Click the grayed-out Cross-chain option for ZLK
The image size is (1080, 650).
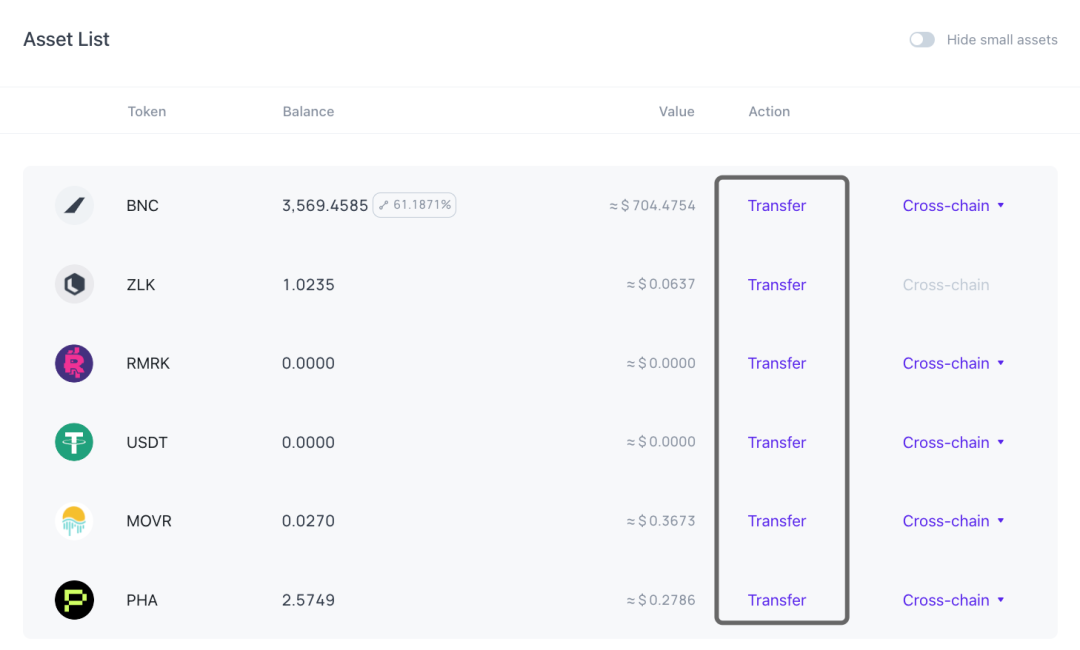pyautogui.click(x=946, y=284)
